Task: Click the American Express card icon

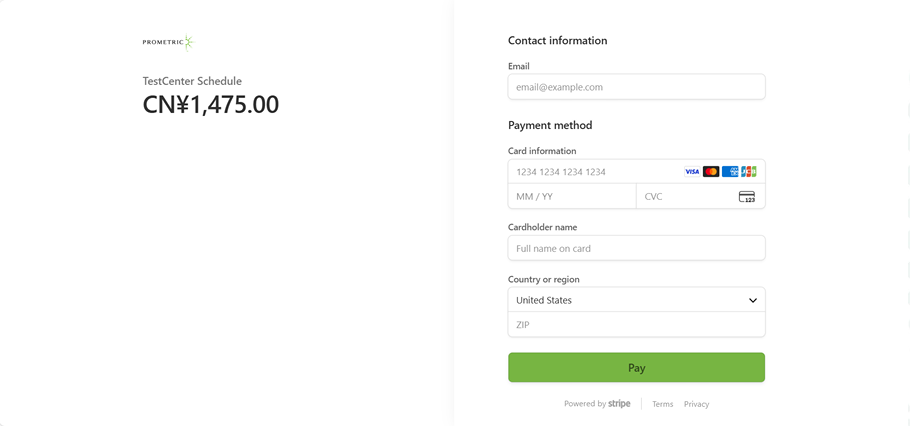Action: pos(730,172)
